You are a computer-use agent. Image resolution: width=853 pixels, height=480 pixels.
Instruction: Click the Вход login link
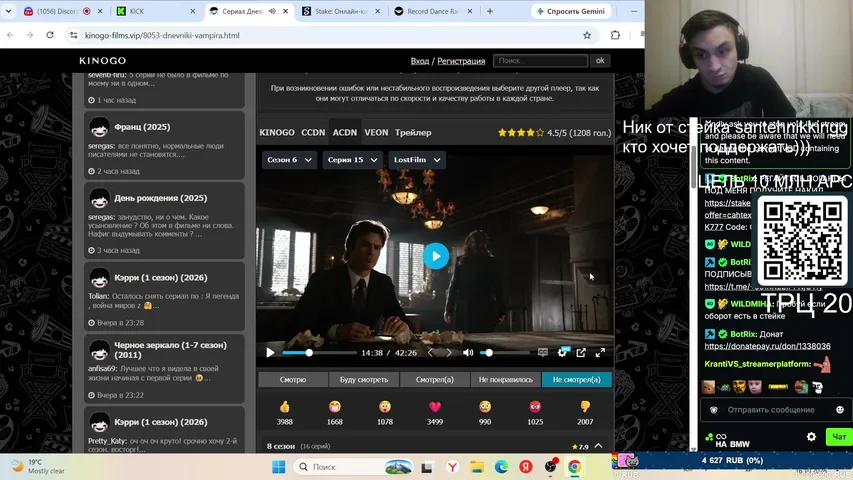[419, 61]
